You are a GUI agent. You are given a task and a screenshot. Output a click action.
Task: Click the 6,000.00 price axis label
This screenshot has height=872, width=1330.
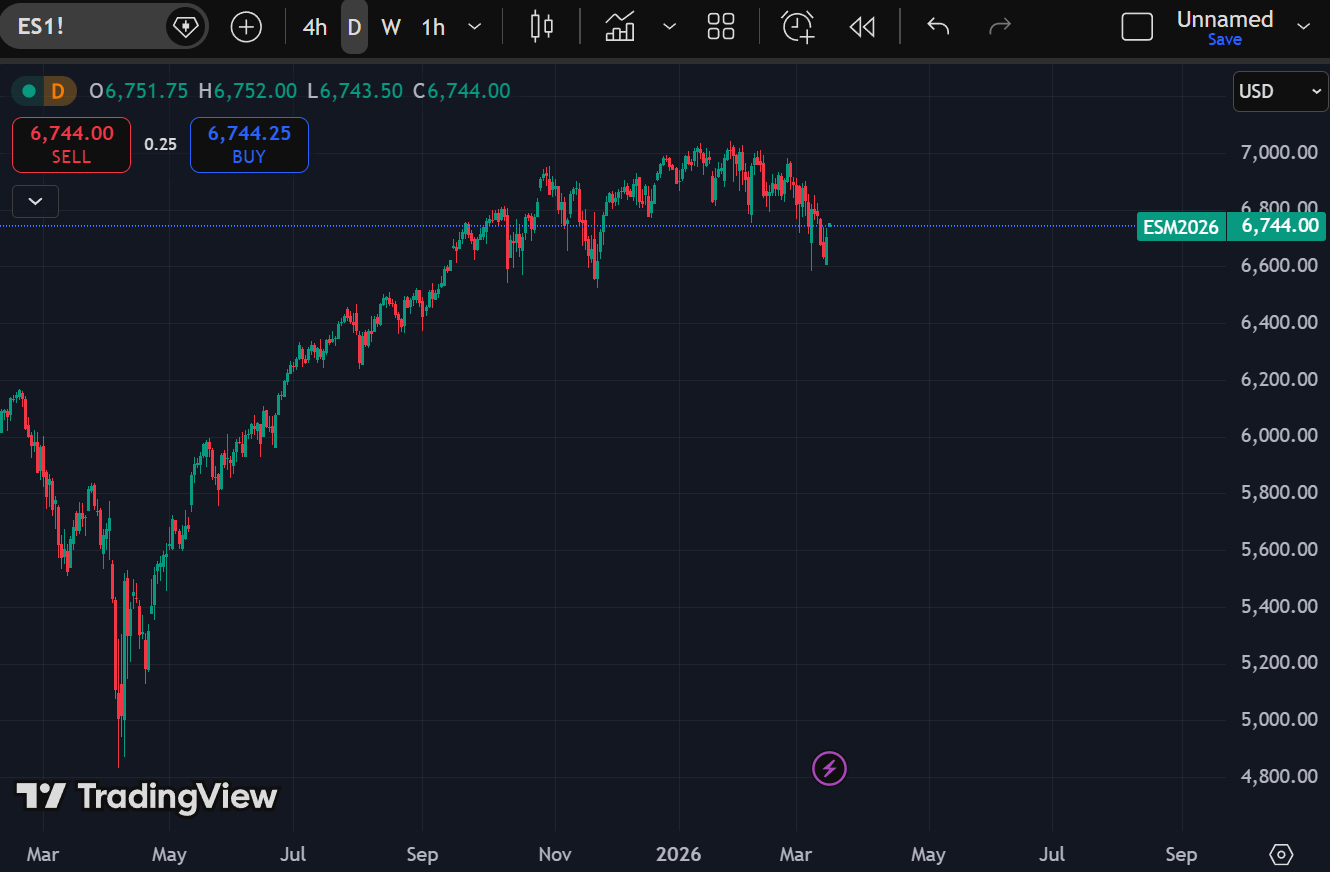1280,435
